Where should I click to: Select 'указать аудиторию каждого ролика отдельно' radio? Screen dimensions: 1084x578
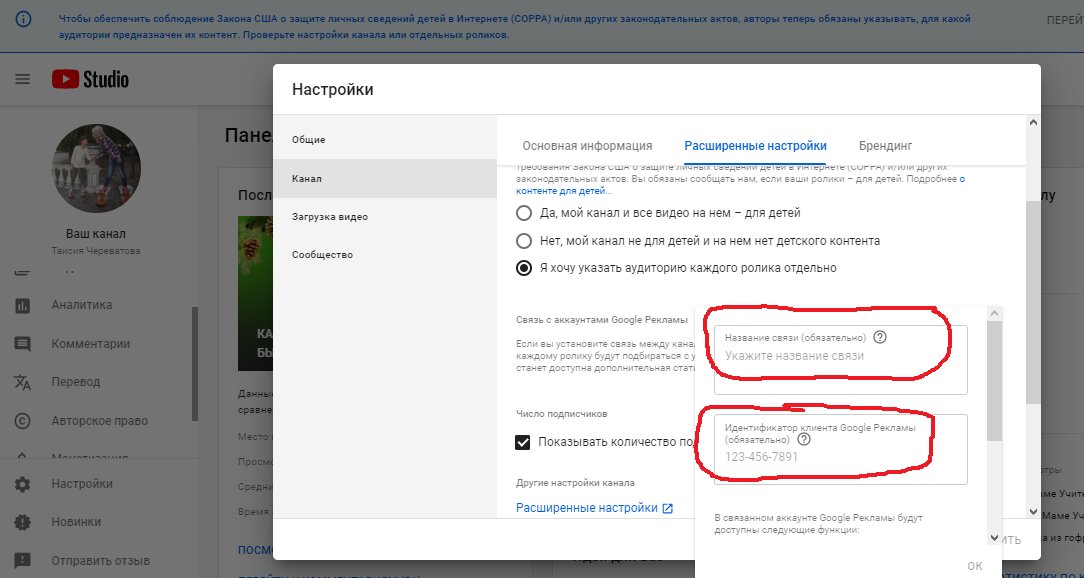click(x=524, y=268)
